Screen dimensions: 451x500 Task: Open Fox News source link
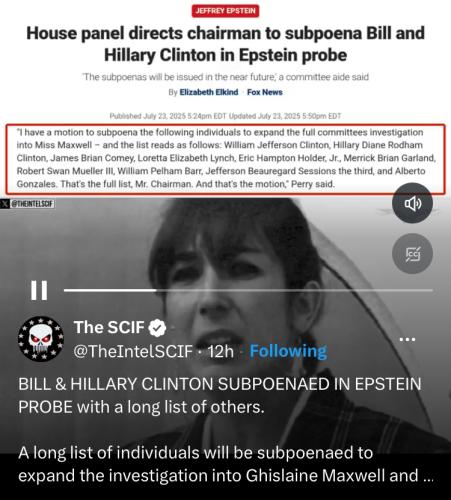click(265, 92)
